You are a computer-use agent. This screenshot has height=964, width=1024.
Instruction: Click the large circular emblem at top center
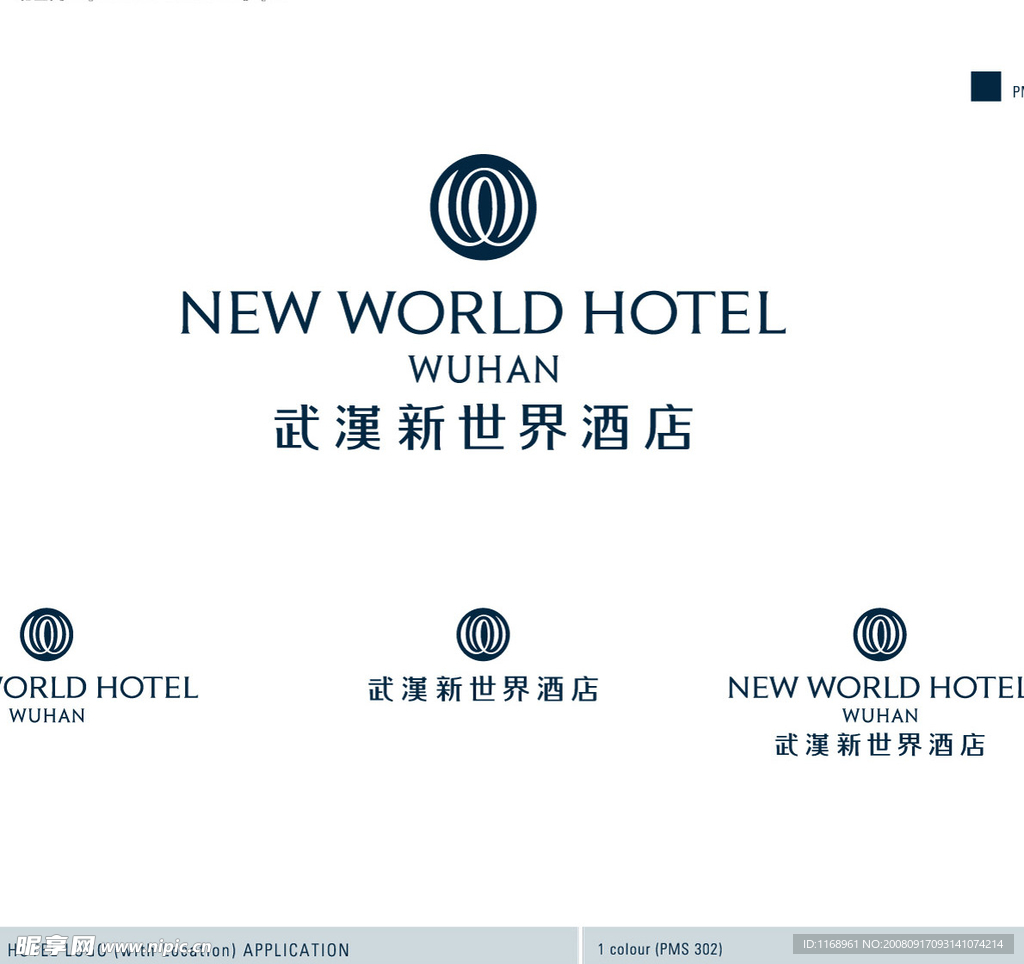click(483, 207)
